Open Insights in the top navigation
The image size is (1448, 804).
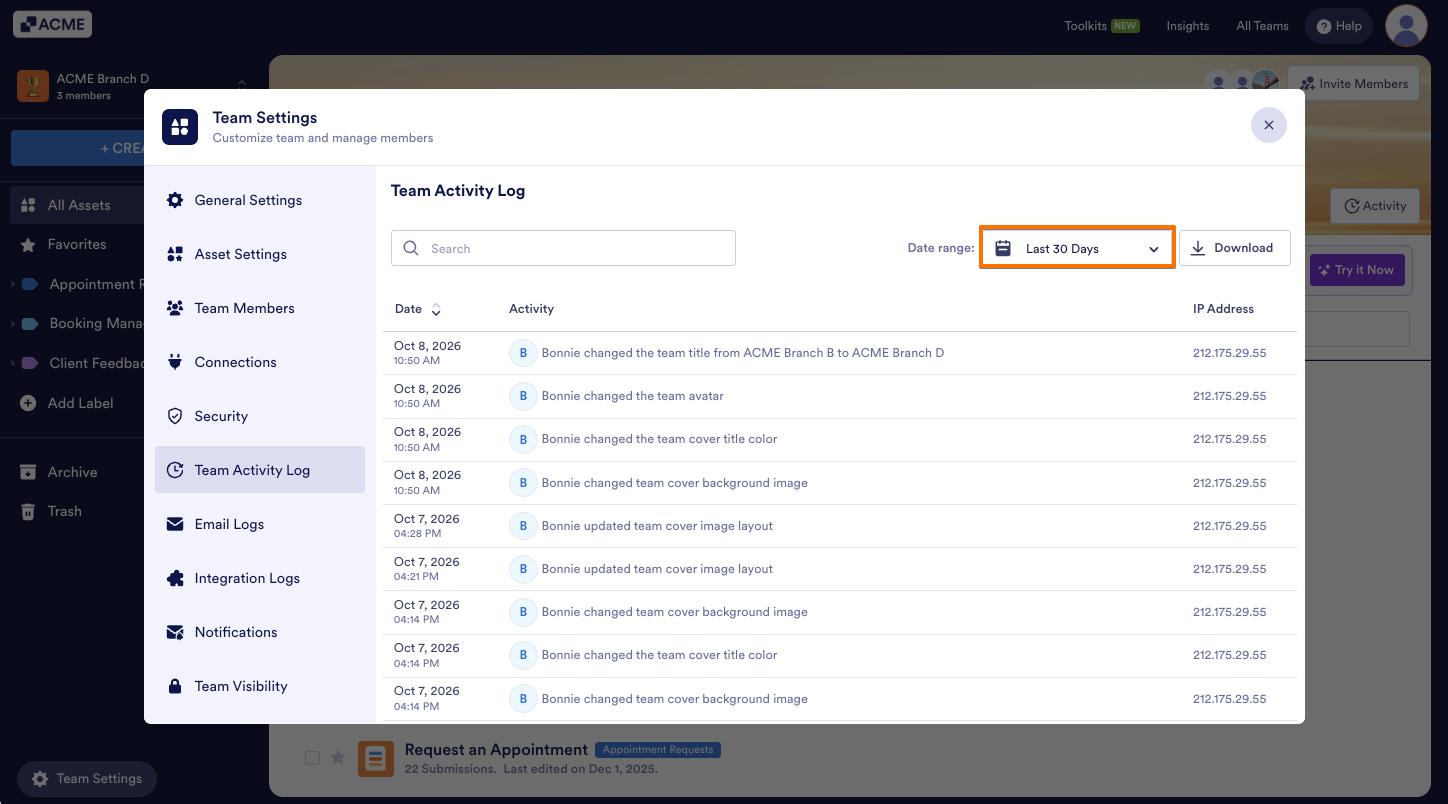[x=1187, y=26]
